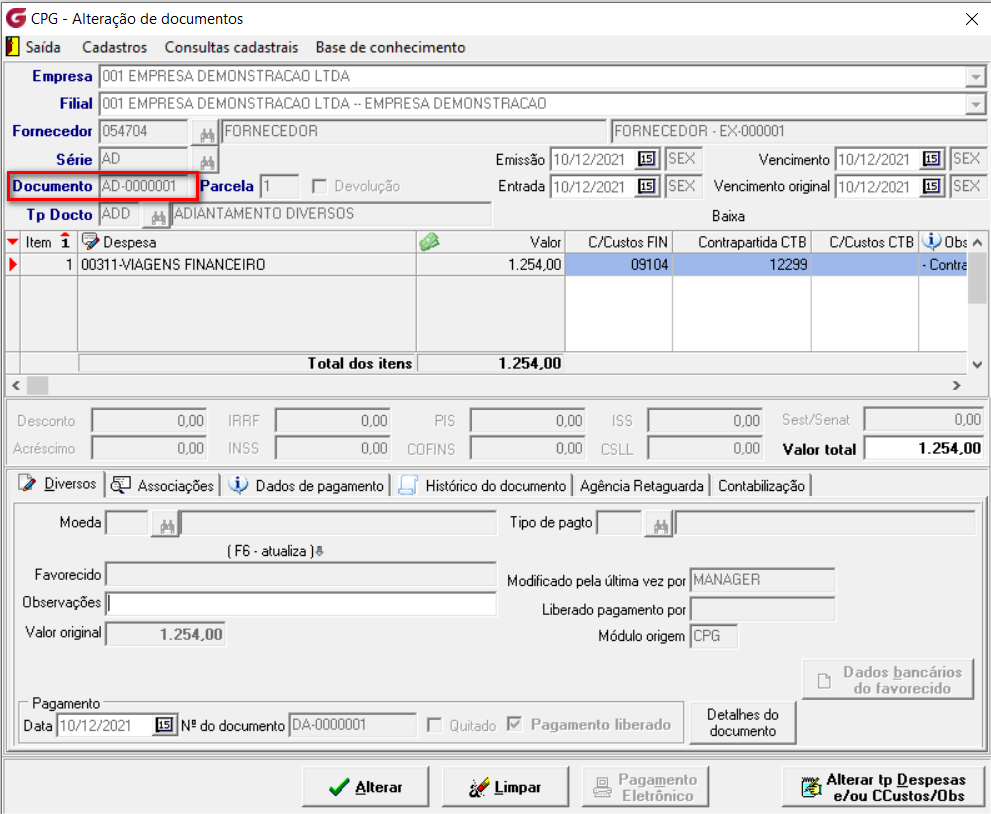Open the Pagamento Data calendar icon

click(x=164, y=725)
